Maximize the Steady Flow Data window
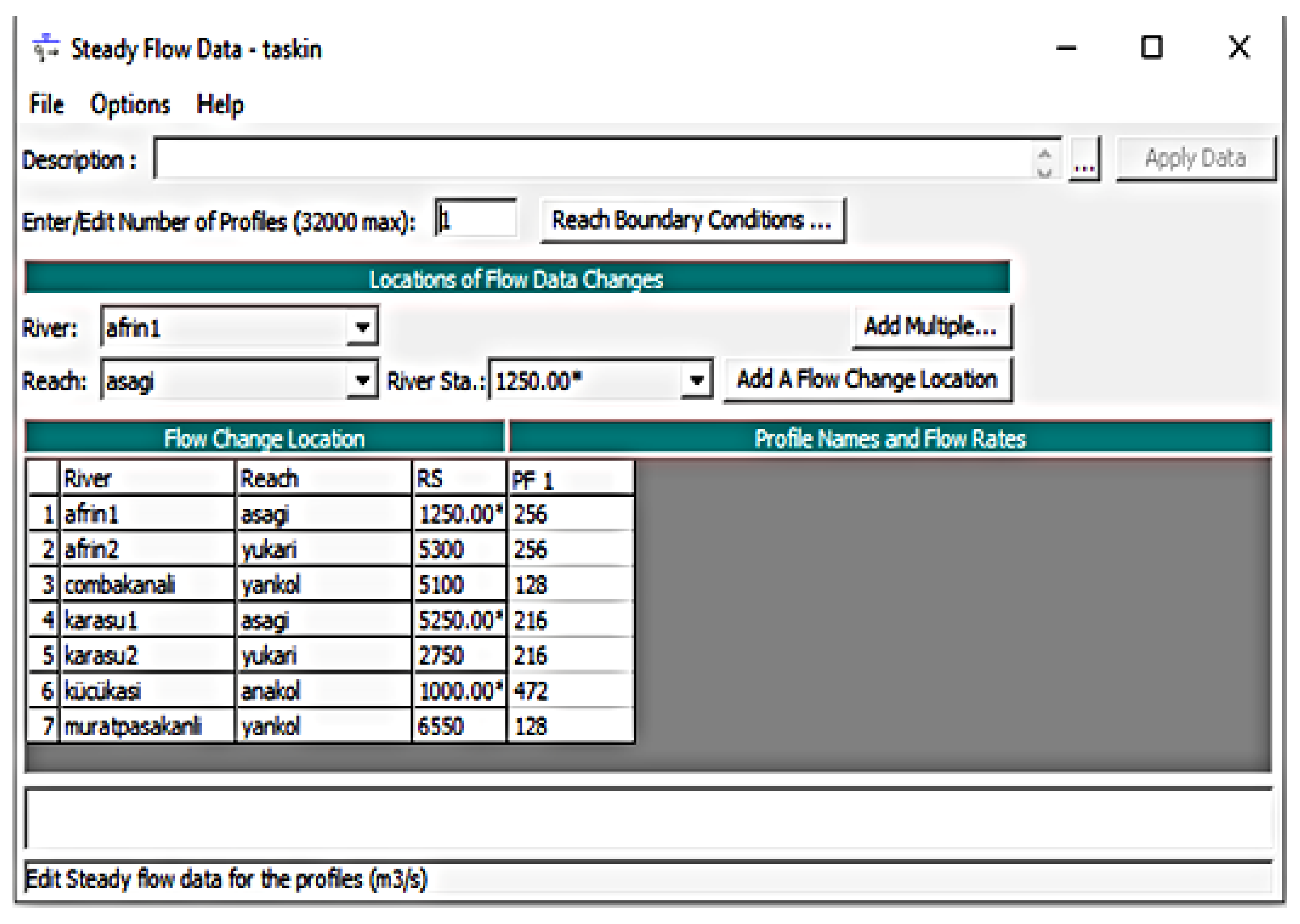This screenshot has height=924, width=1300. (1152, 48)
